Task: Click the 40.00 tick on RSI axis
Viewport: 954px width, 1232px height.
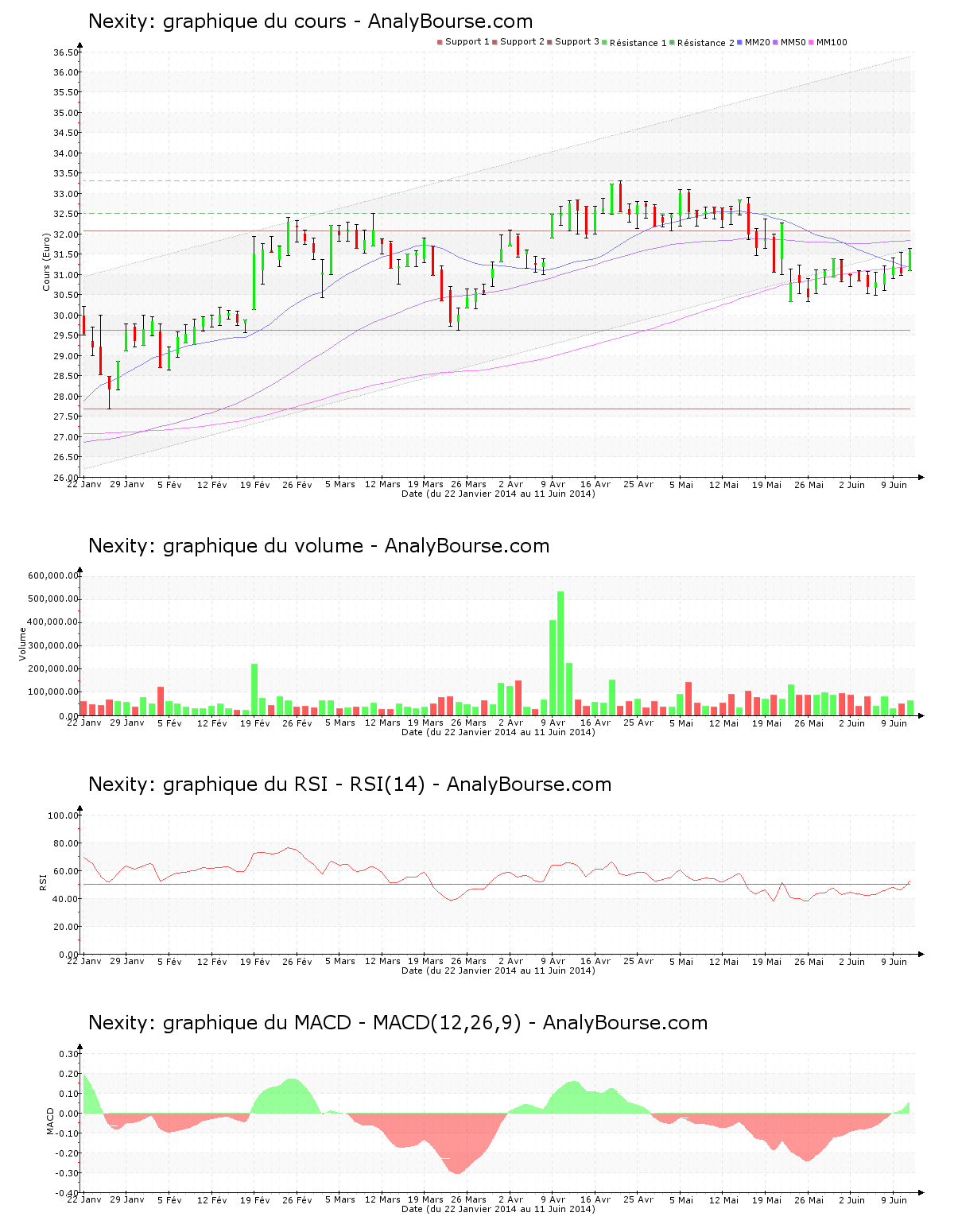Action: point(66,899)
